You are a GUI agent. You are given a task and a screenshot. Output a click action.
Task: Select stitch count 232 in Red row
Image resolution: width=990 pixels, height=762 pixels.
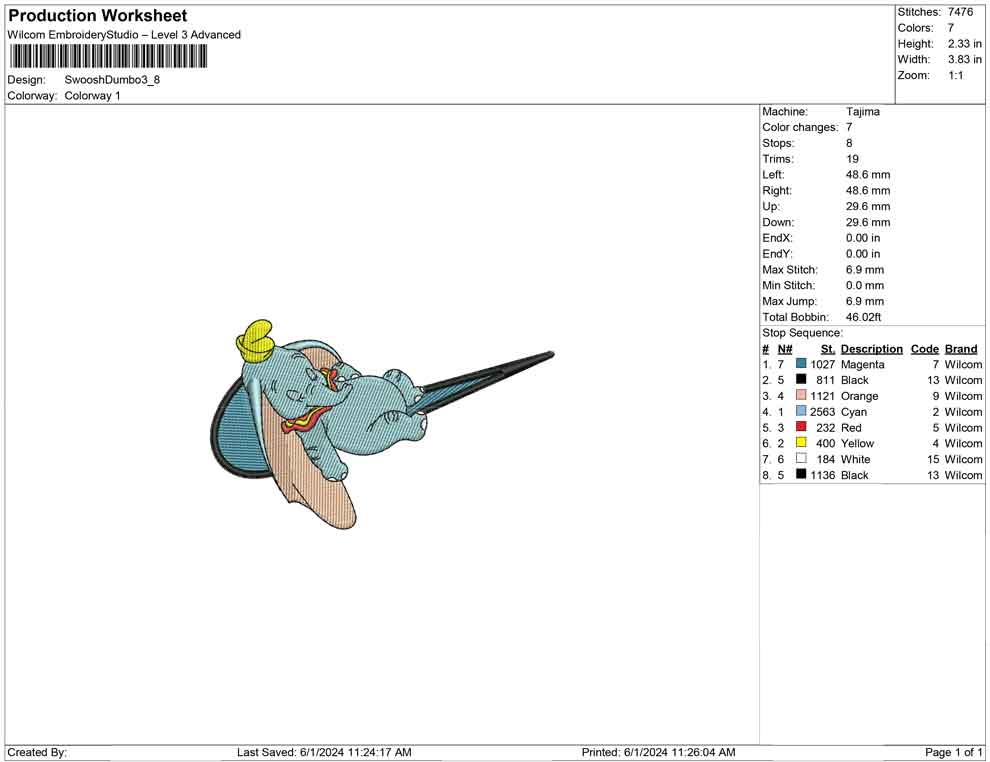point(826,428)
